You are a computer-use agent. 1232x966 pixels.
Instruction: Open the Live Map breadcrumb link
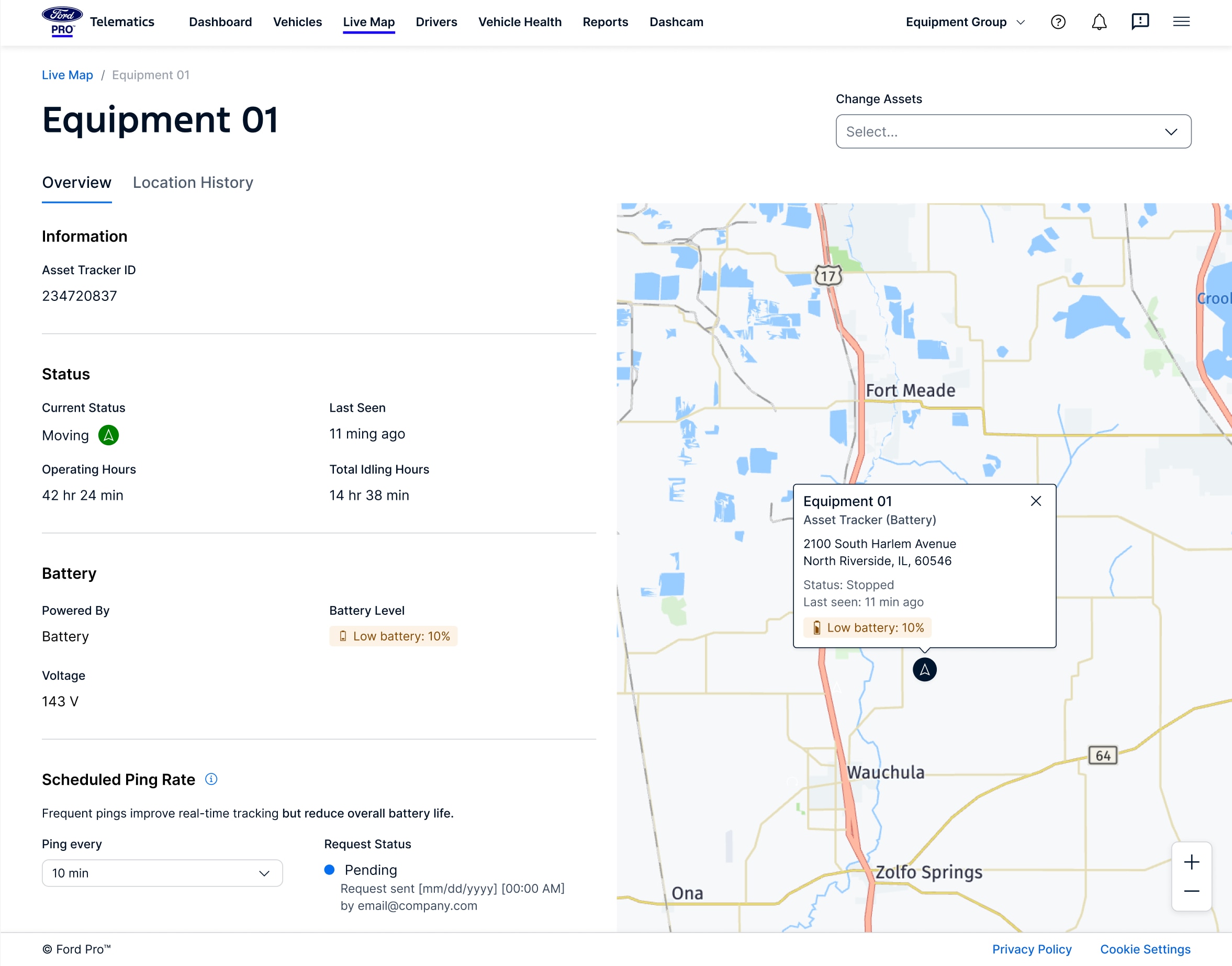[x=68, y=75]
